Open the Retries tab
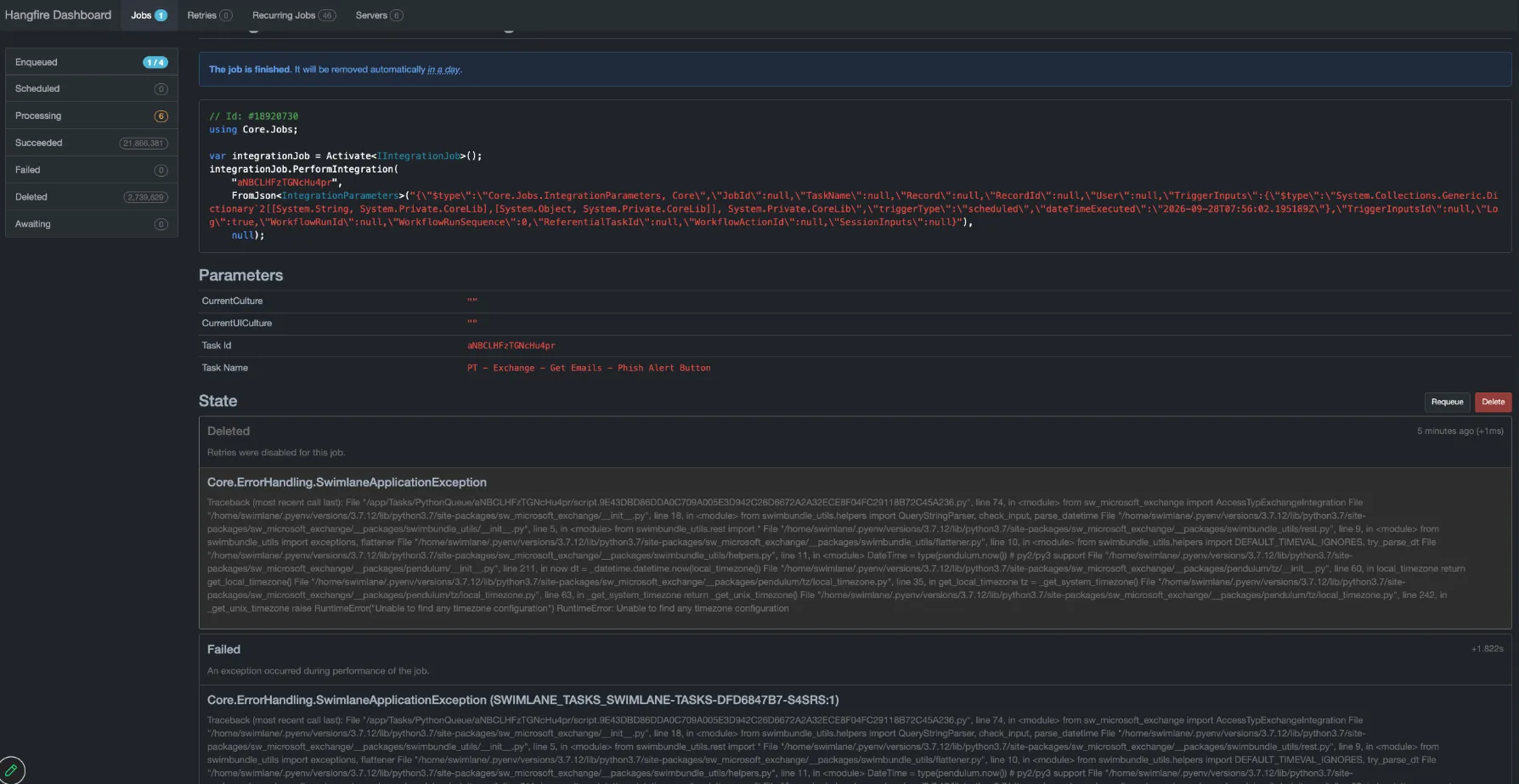The height and width of the screenshot is (784, 1519). point(209,15)
